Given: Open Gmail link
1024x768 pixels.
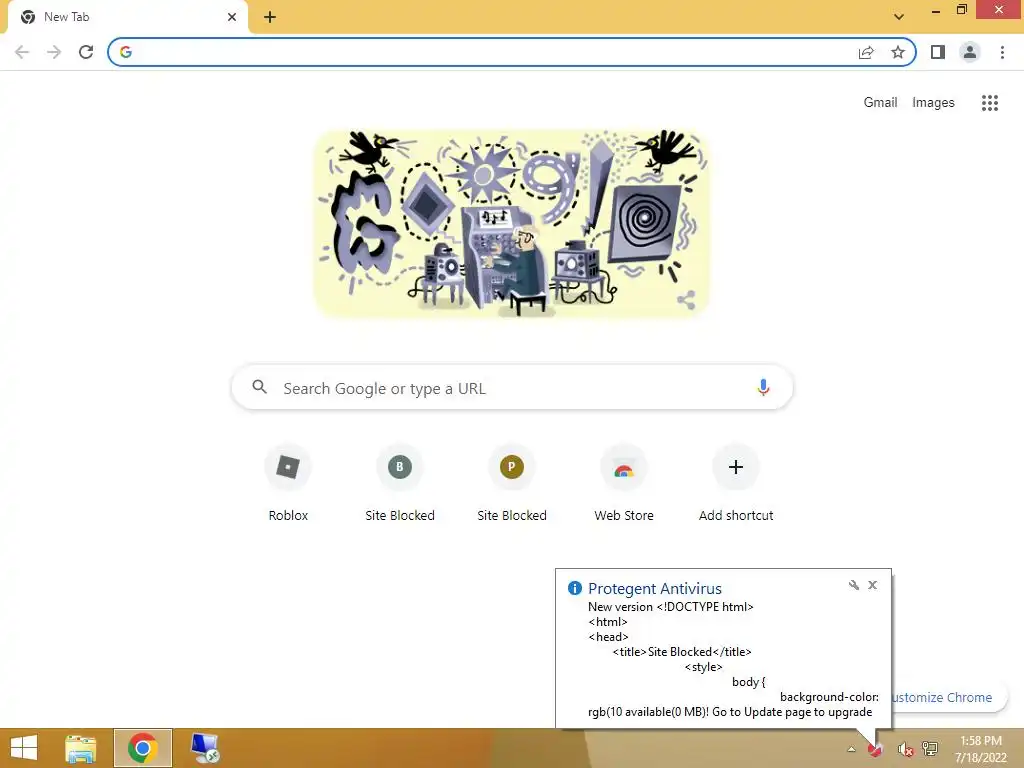Looking at the screenshot, I should point(880,103).
